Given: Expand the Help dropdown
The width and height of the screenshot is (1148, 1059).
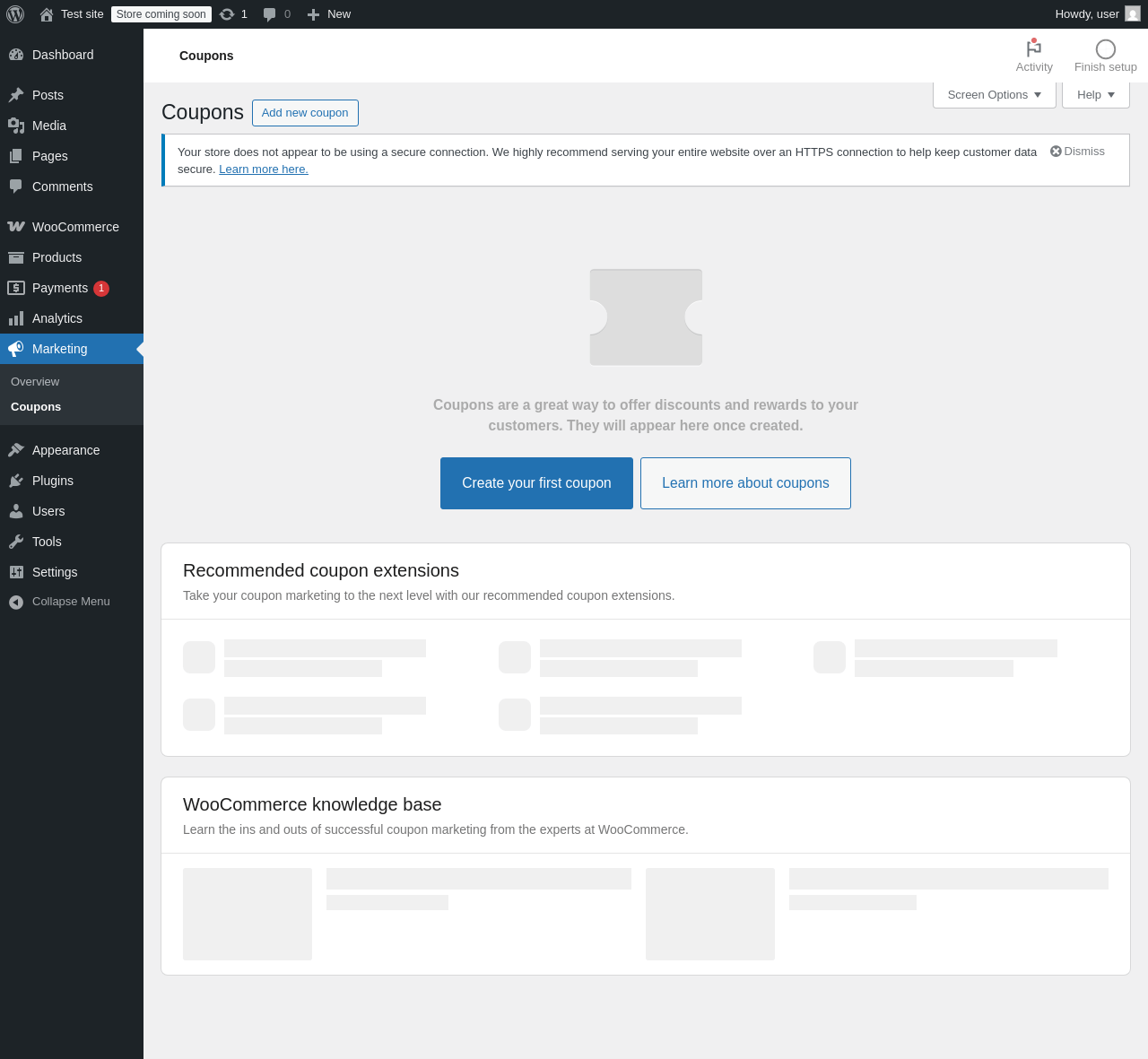Looking at the screenshot, I should point(1096,95).
